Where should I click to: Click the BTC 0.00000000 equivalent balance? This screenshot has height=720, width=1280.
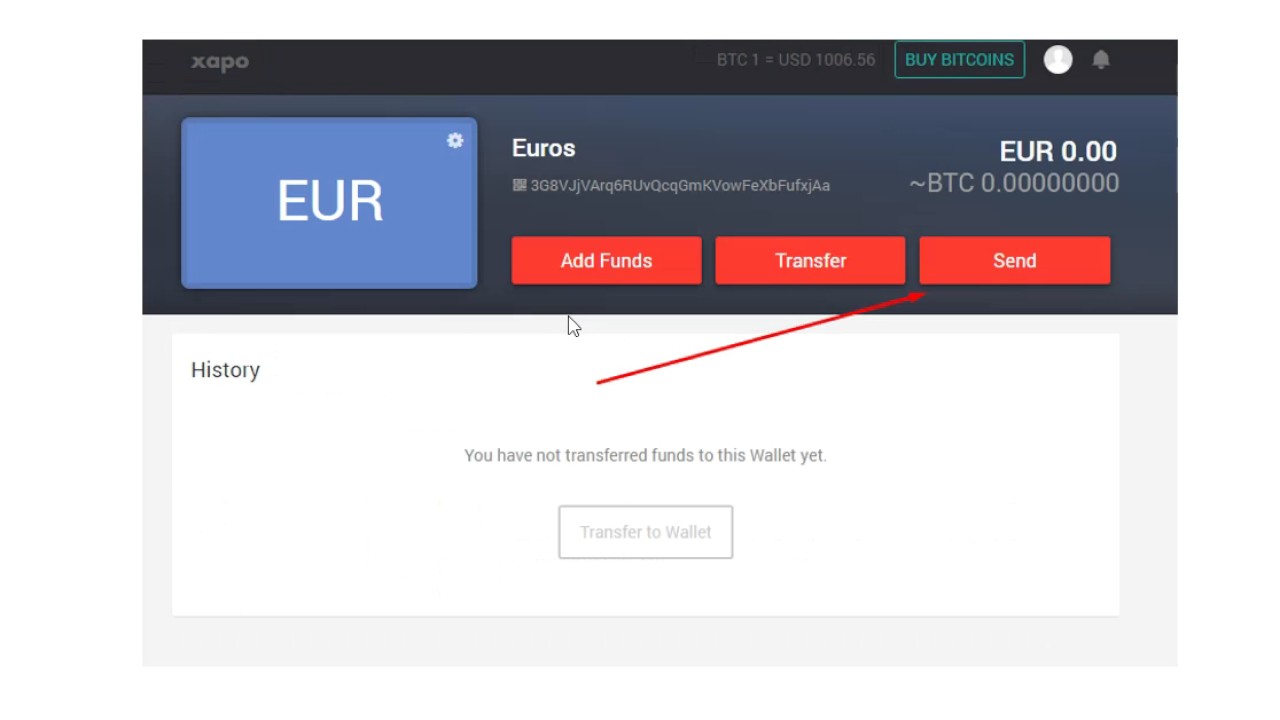[x=1014, y=183]
